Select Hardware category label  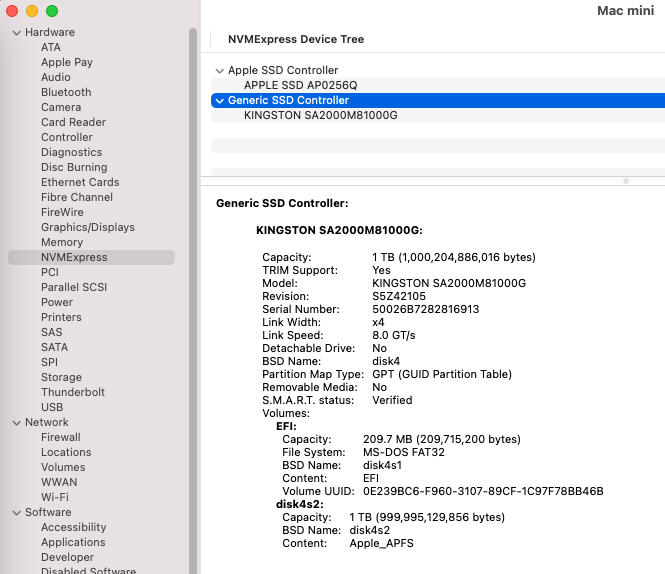(x=50, y=32)
